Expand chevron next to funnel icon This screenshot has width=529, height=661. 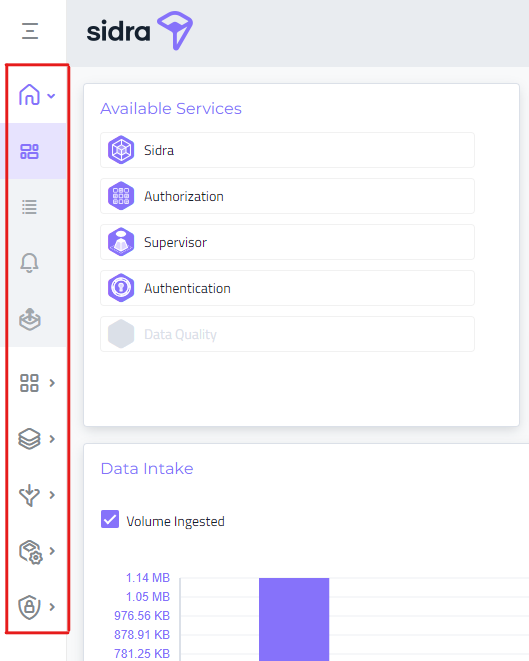(x=52, y=494)
